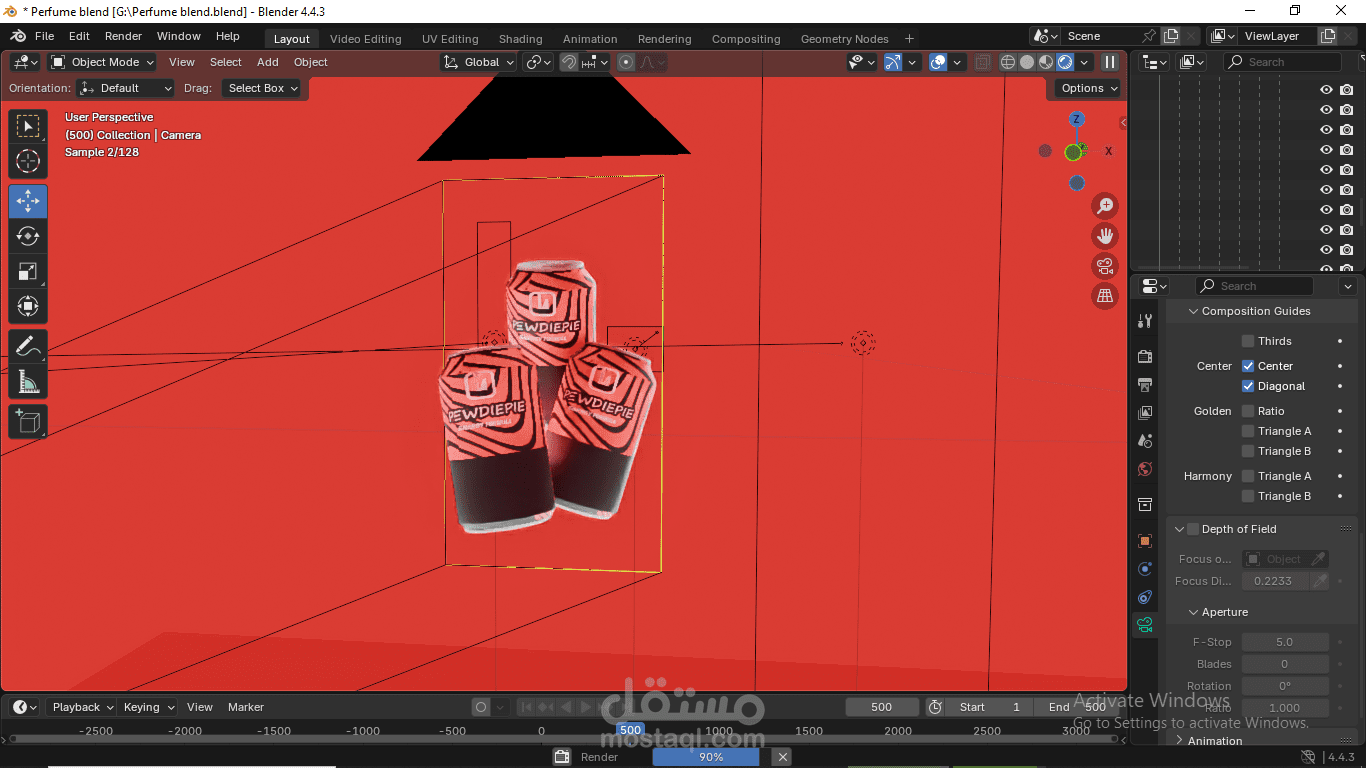Open the Drag Select Box dropdown

pos(262,88)
